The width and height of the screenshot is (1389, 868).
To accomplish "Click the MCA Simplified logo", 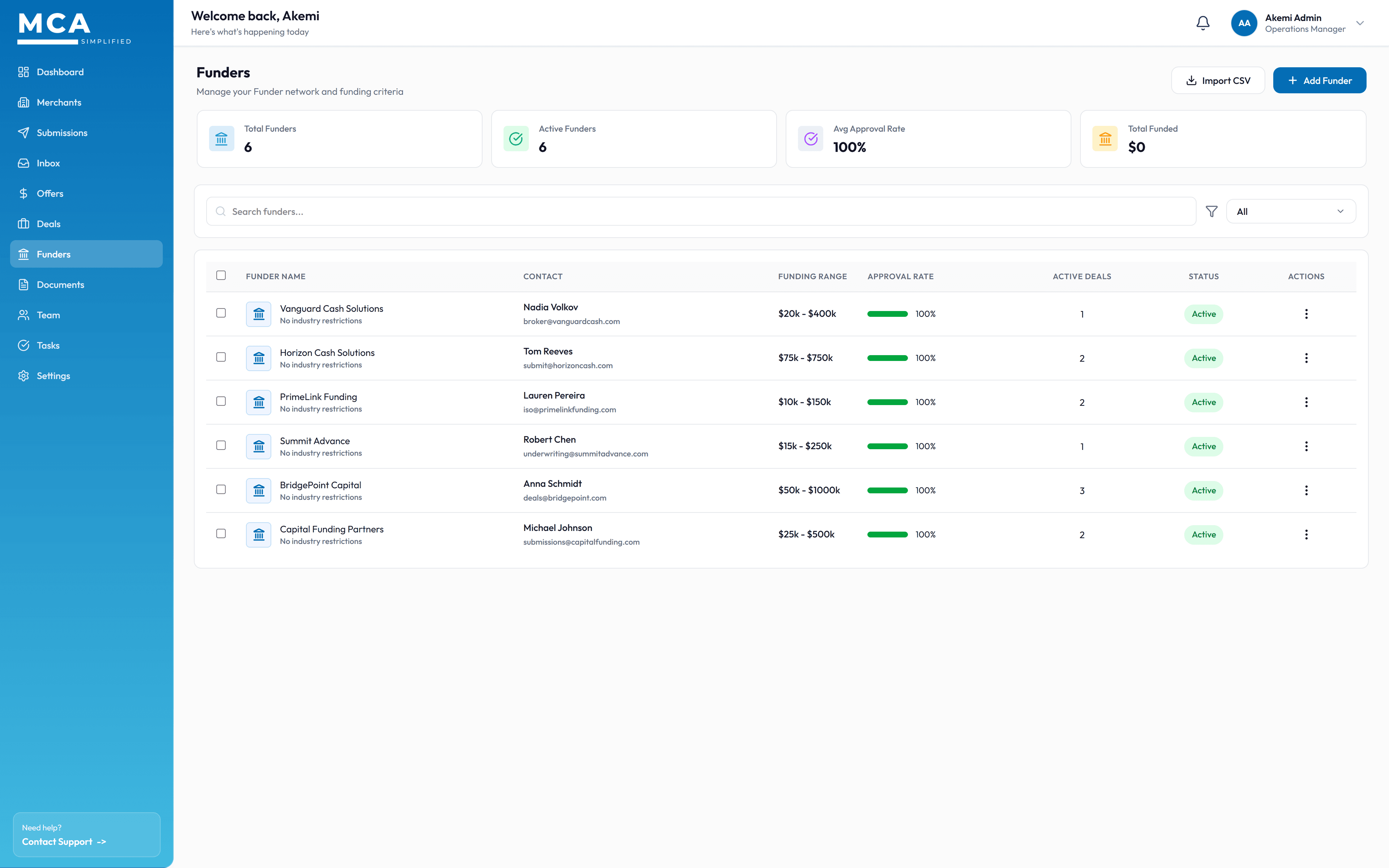I will (74, 28).
